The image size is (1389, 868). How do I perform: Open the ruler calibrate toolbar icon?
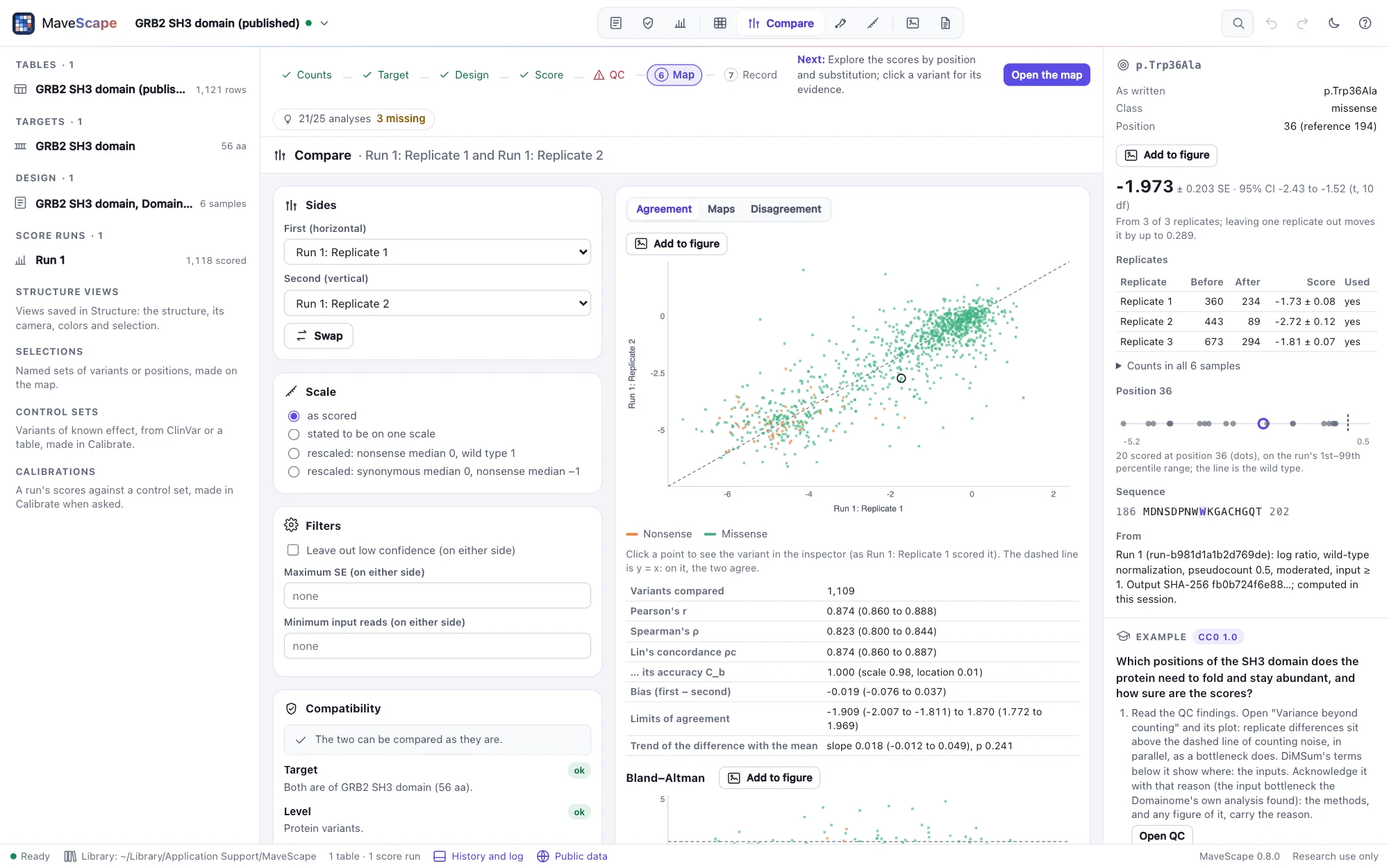click(x=873, y=23)
